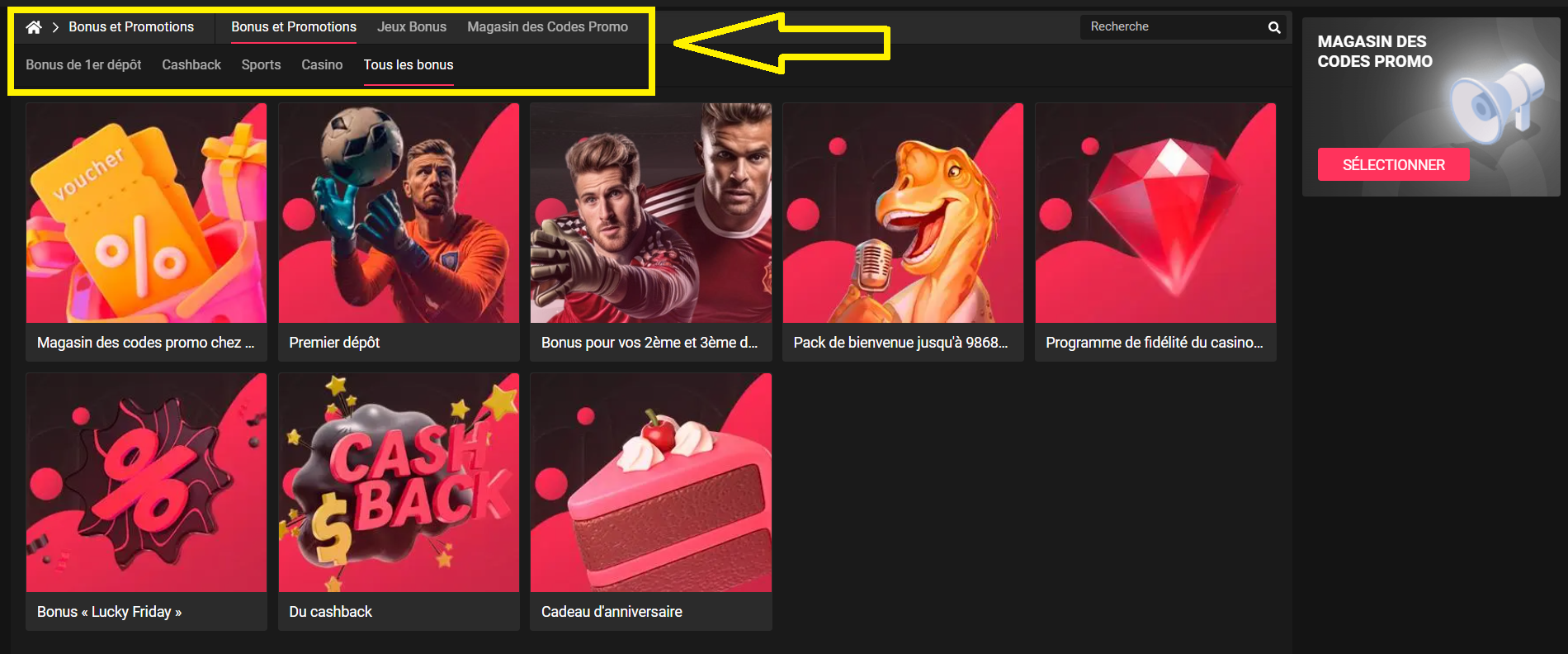Filter bonuses by Casino

click(322, 64)
